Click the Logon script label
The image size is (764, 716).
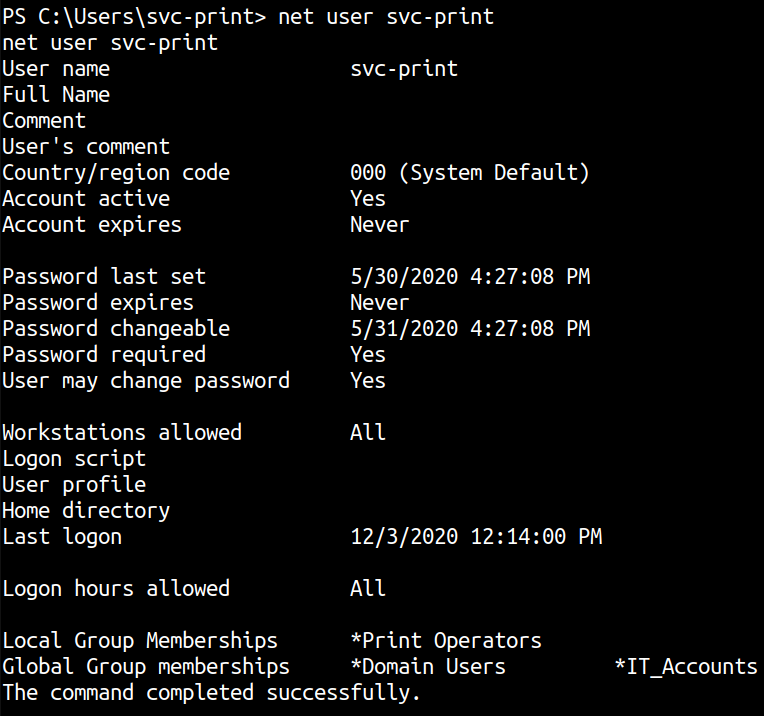pos(74,459)
